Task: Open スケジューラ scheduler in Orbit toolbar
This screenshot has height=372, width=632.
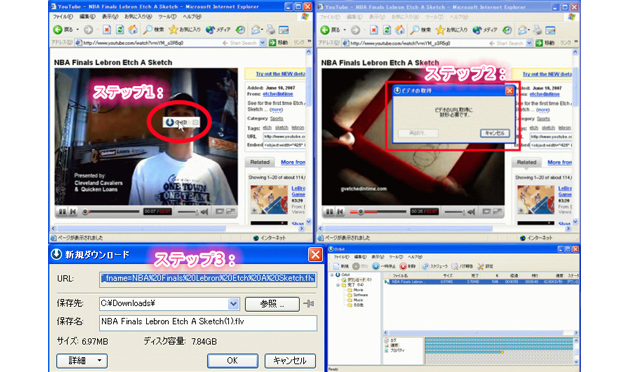Action: [434, 266]
